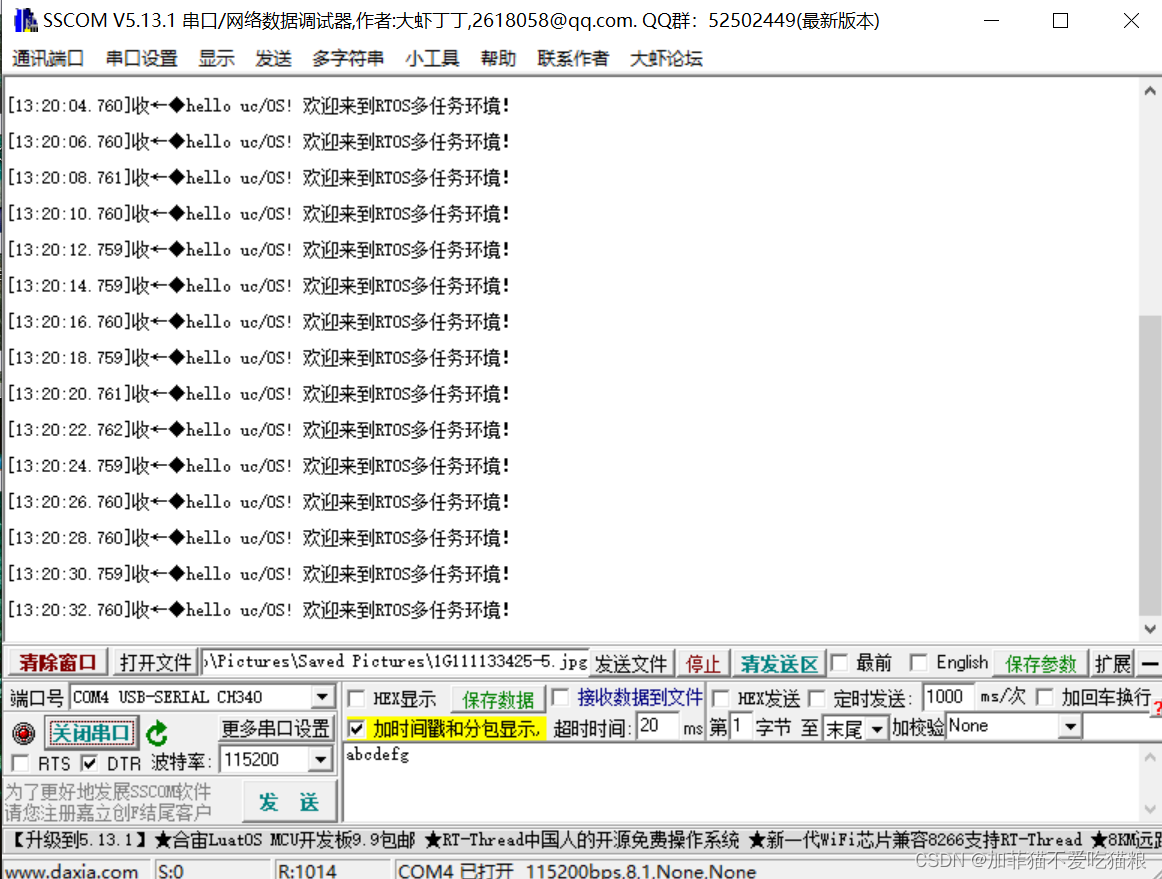This screenshot has width=1162, height=879.
Task: Click the 发送 send button
Action: point(289,800)
